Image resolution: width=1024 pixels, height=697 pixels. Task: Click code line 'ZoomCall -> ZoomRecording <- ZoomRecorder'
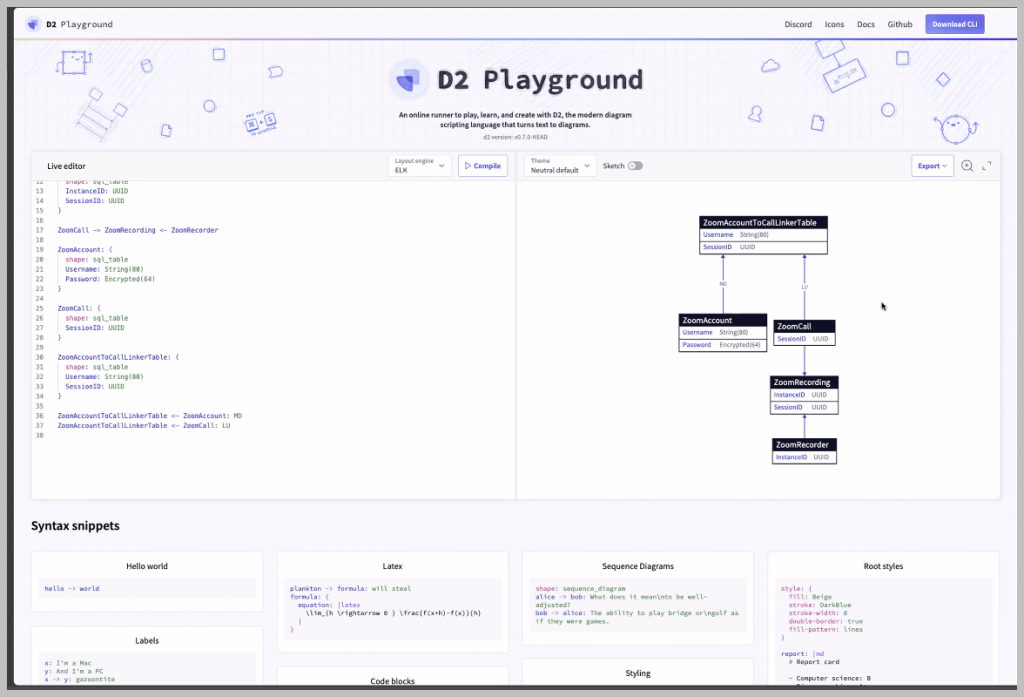click(138, 230)
